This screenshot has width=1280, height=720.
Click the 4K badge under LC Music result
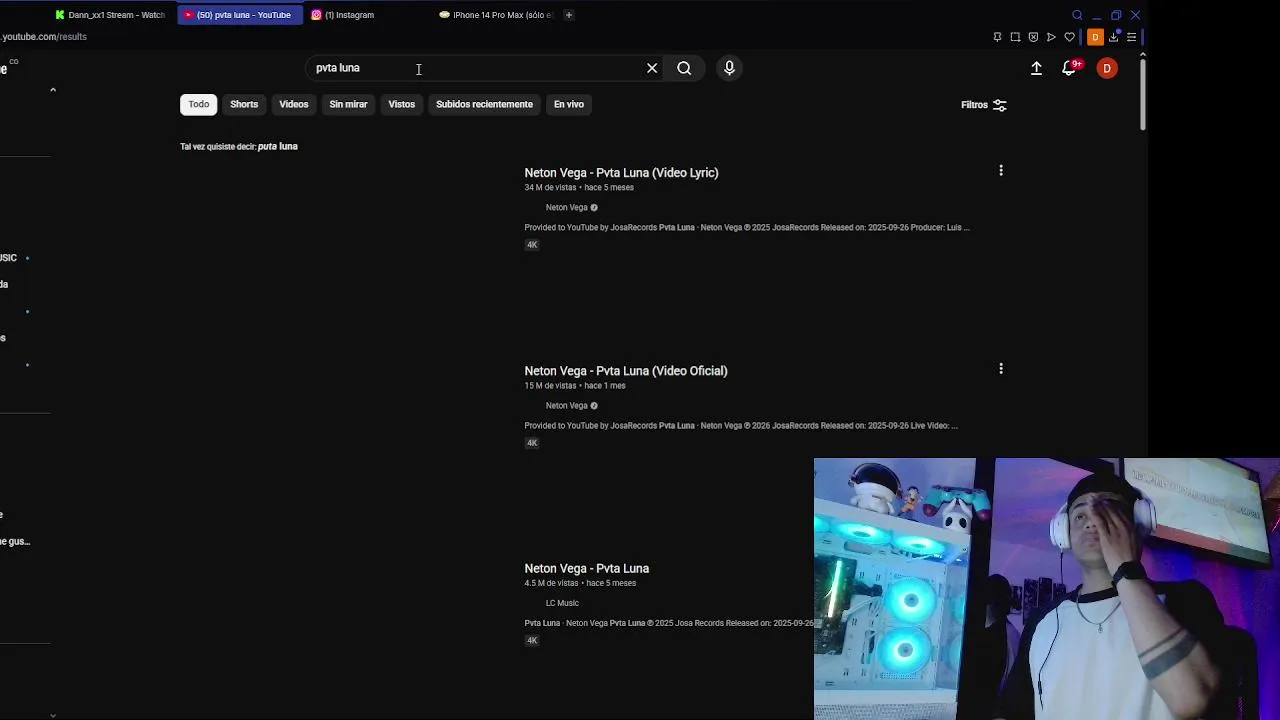(x=532, y=641)
